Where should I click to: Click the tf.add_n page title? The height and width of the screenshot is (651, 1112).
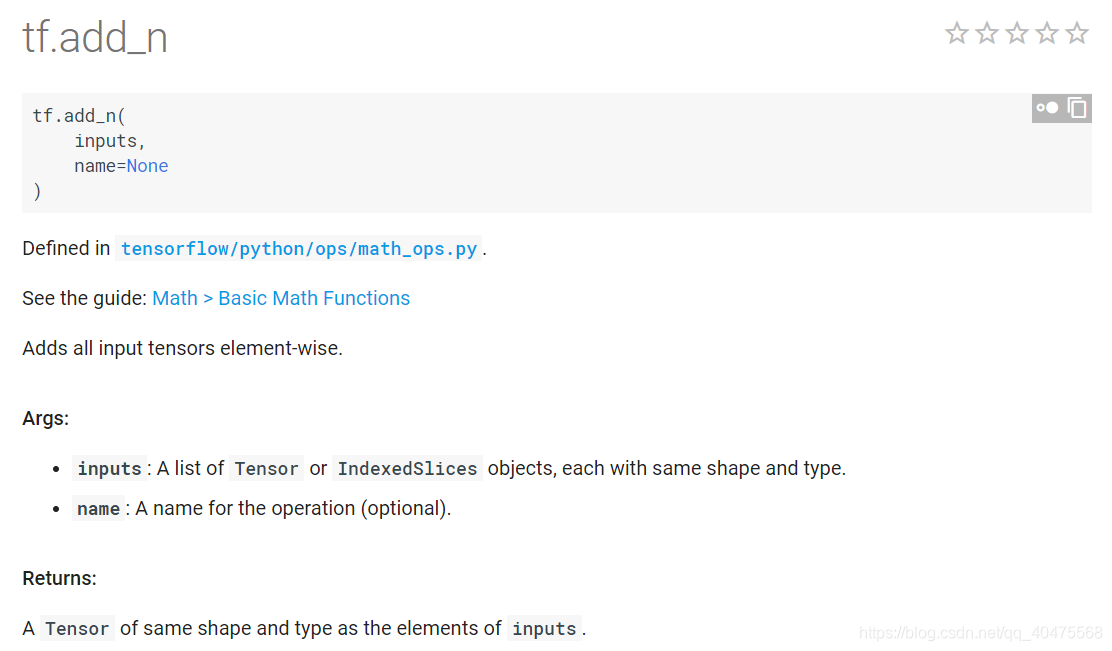point(95,37)
